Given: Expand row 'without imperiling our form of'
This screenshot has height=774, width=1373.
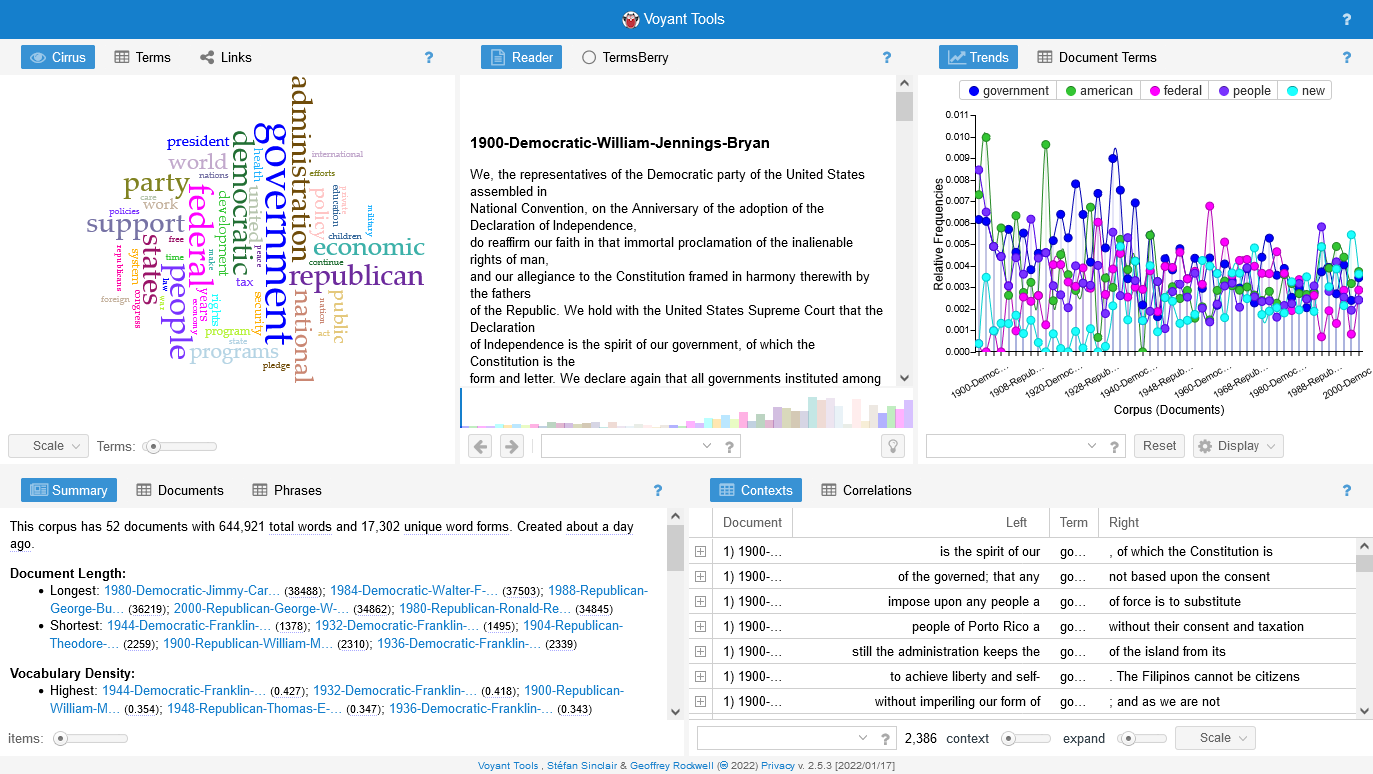Looking at the screenshot, I should (x=700, y=701).
